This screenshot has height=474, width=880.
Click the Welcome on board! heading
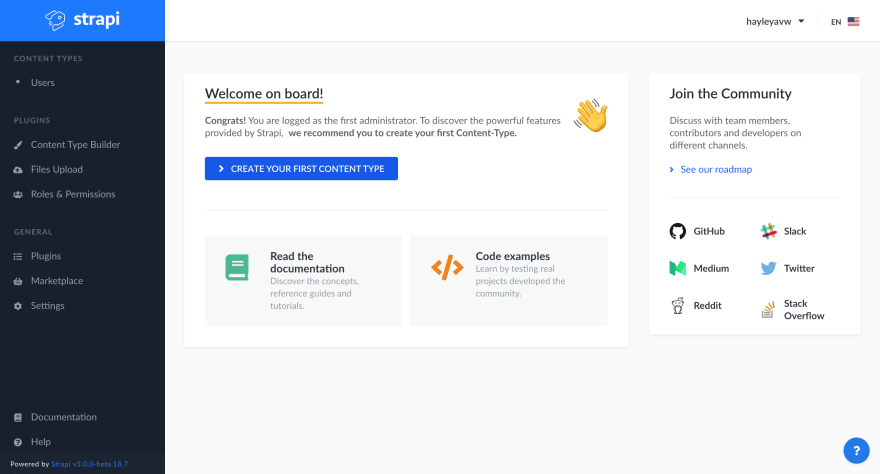pyautogui.click(x=264, y=94)
